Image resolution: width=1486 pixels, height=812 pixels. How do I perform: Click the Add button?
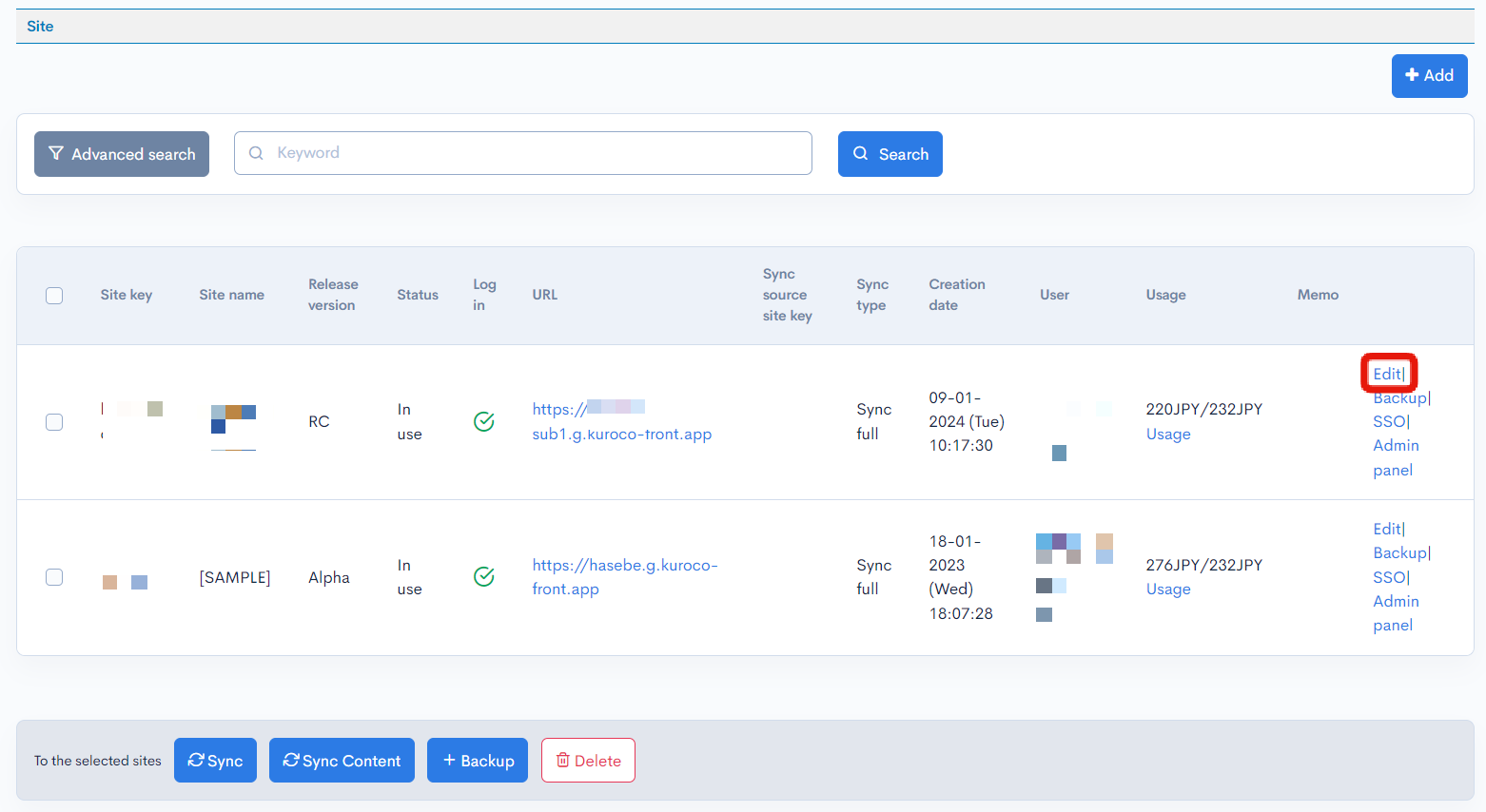pos(1429,76)
